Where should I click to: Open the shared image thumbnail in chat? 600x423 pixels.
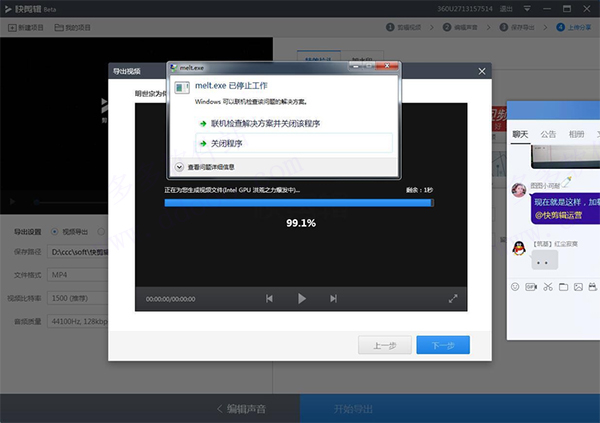point(566,156)
